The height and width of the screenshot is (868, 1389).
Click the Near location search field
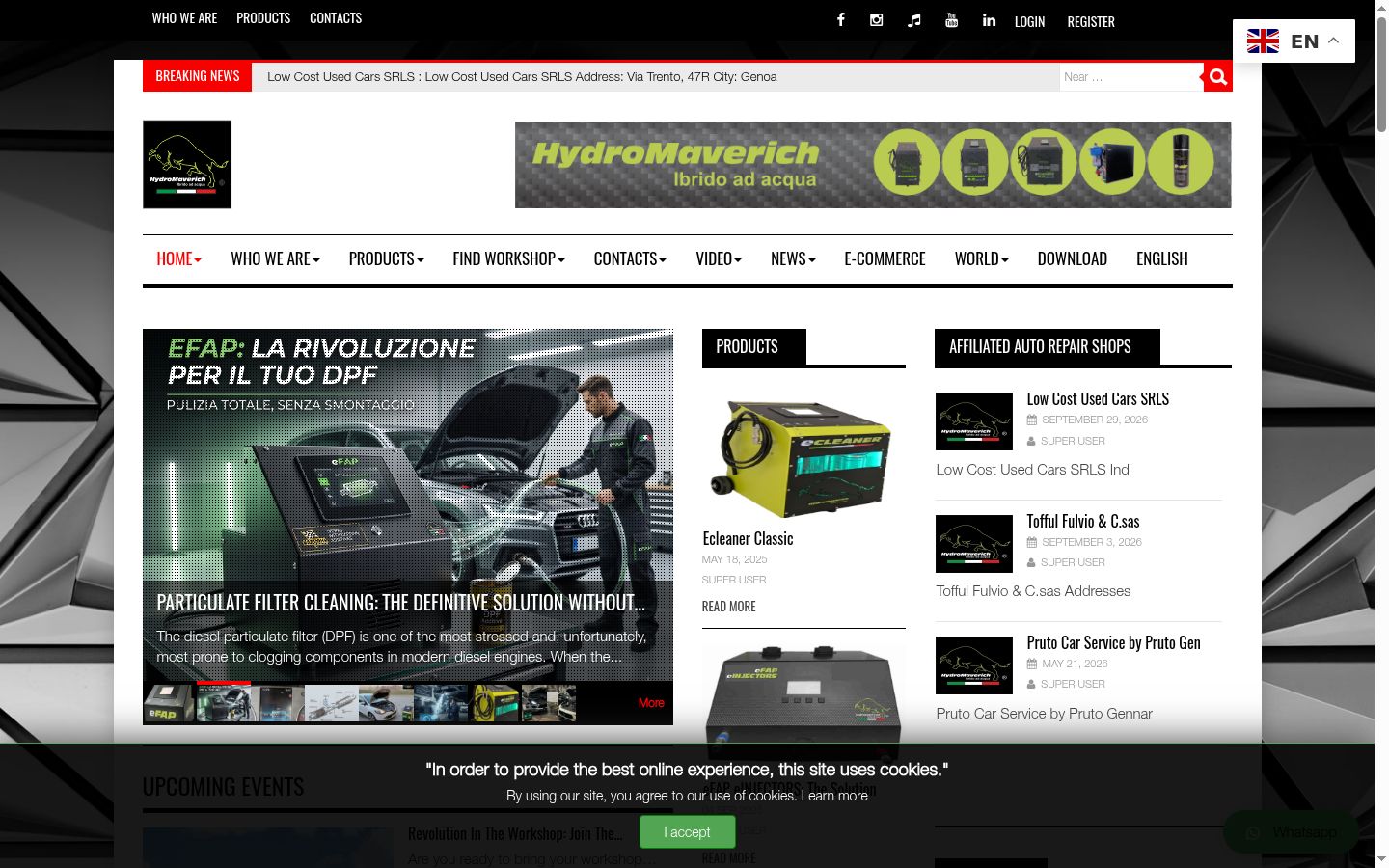(x=1130, y=77)
